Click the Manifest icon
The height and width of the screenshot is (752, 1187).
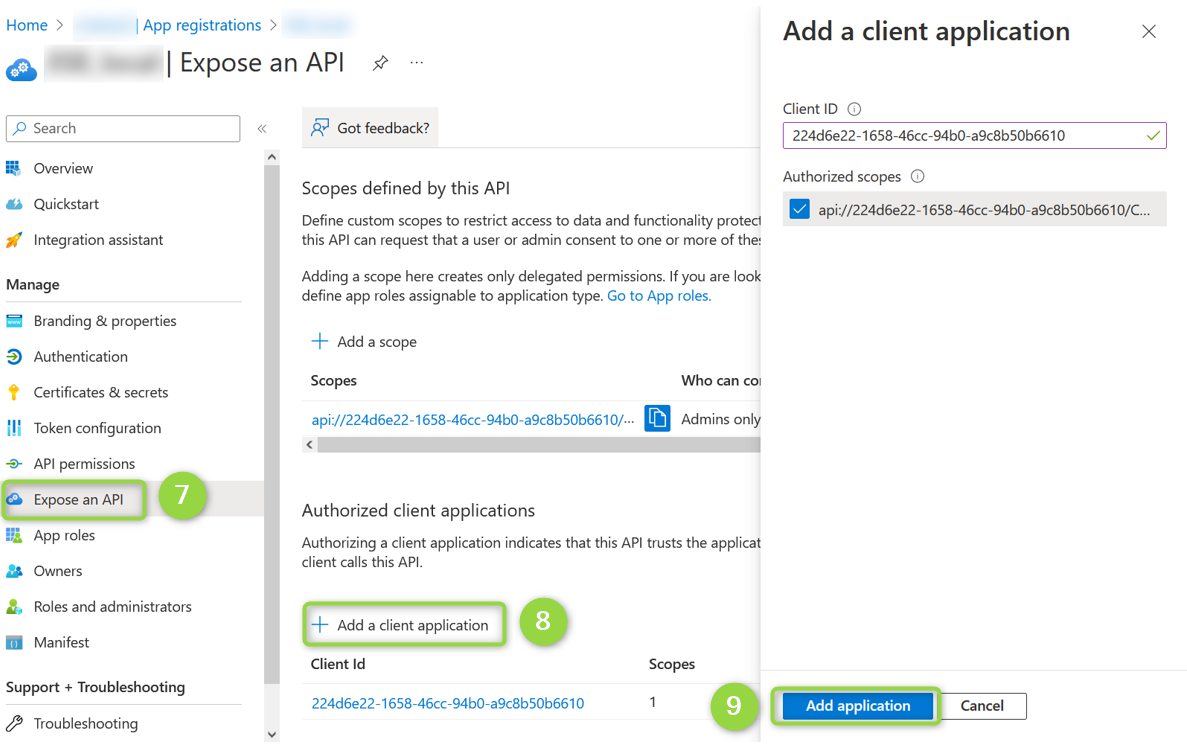point(14,643)
